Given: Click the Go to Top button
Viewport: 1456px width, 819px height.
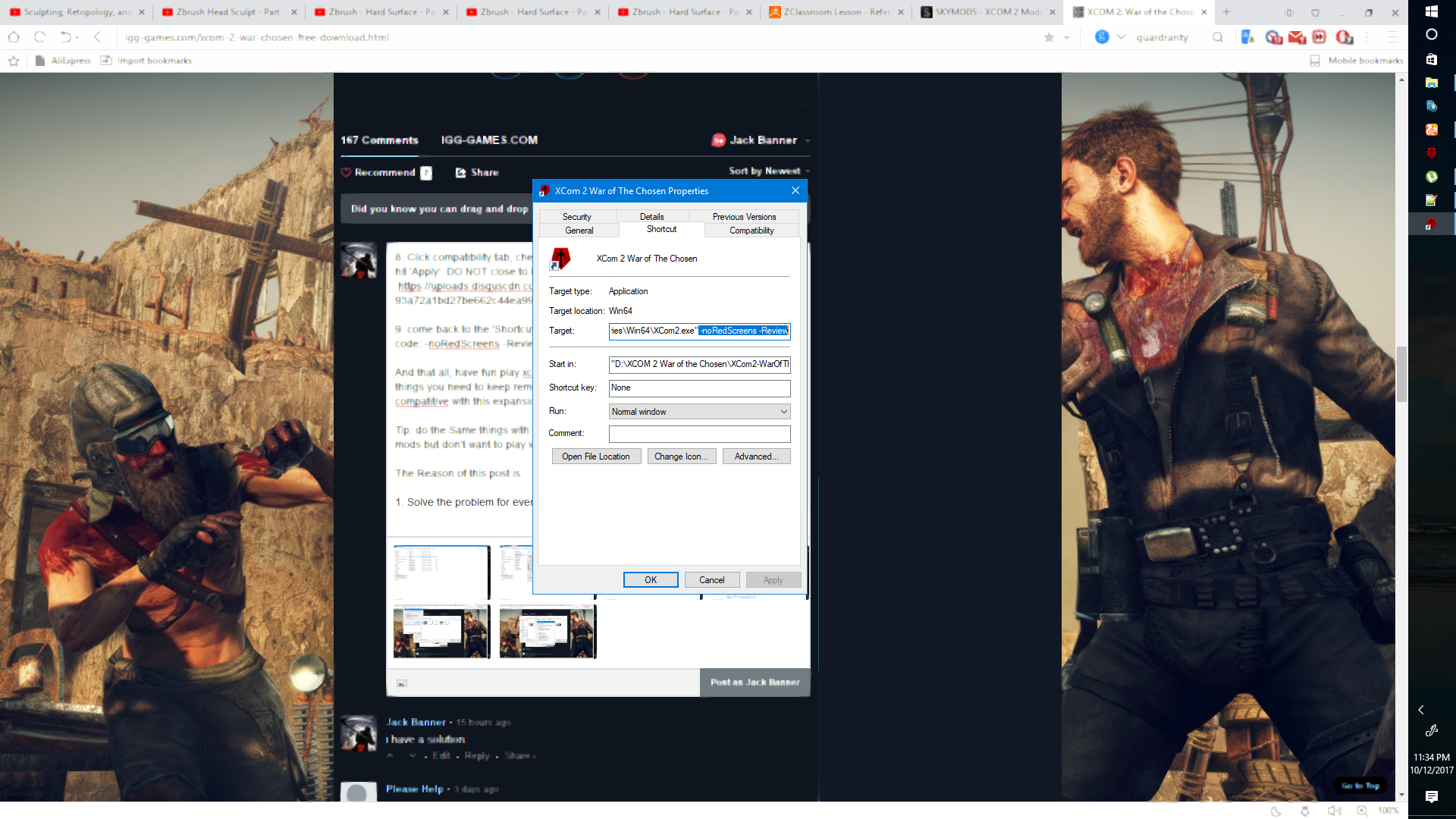Looking at the screenshot, I should [1360, 786].
